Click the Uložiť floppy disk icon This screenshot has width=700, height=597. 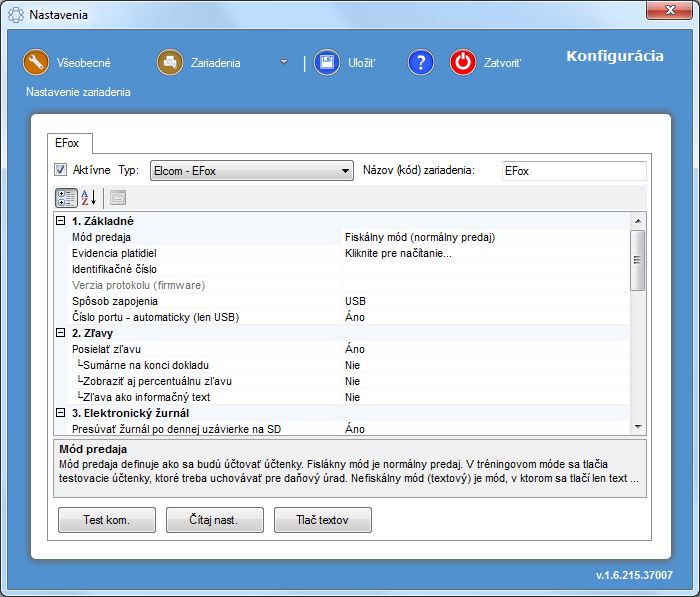[327, 62]
